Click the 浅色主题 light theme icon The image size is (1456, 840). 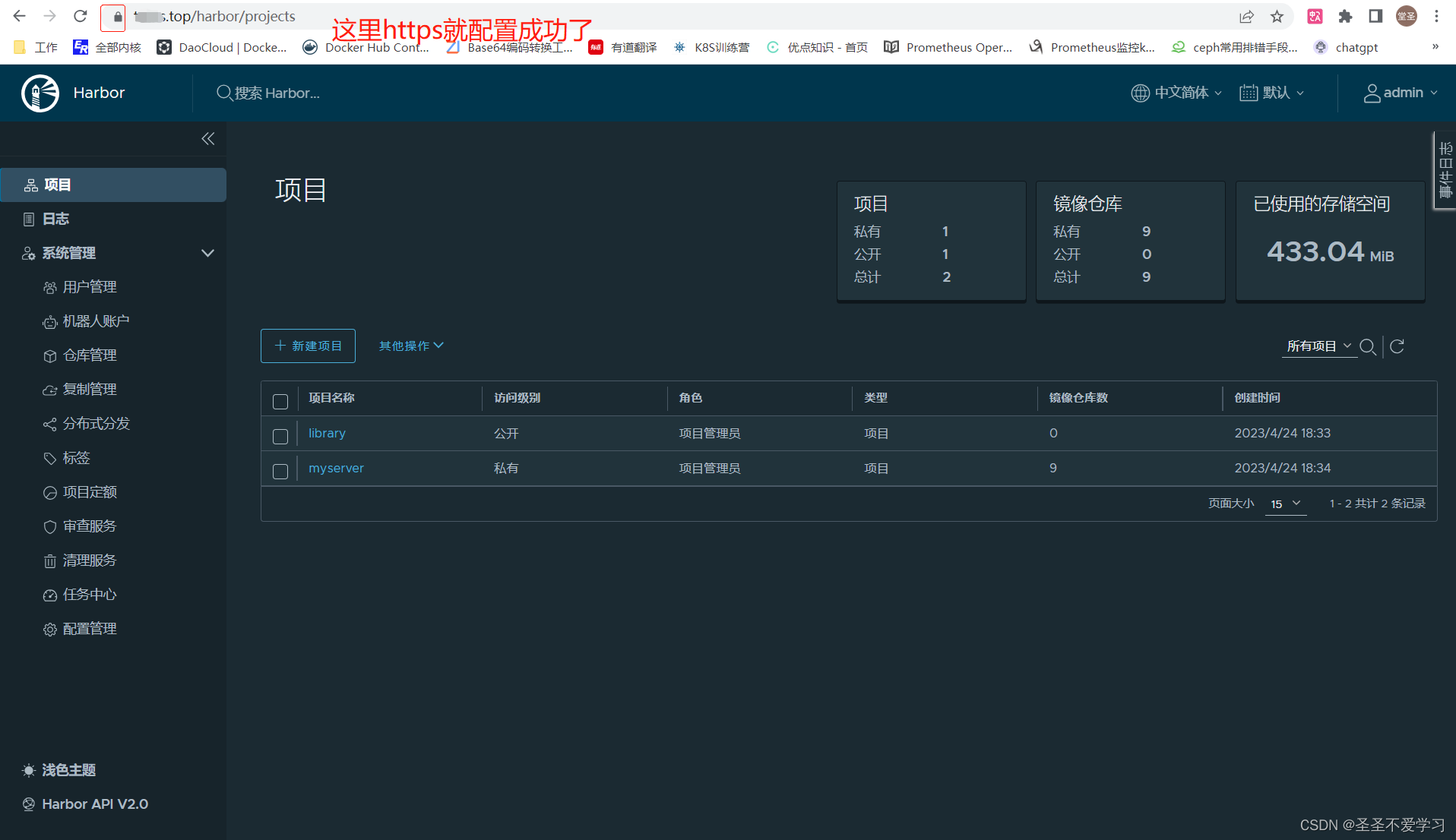click(x=29, y=770)
